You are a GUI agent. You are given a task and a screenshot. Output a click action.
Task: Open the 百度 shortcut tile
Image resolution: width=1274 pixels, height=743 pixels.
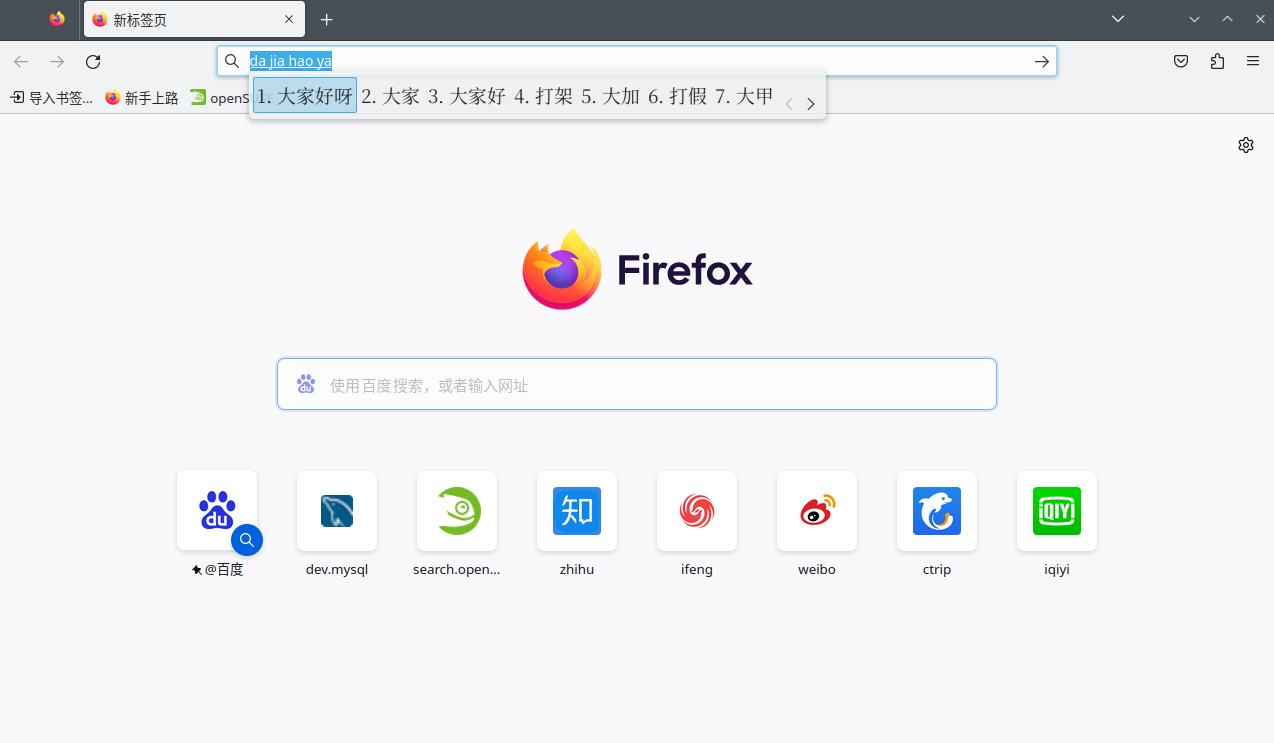217,511
